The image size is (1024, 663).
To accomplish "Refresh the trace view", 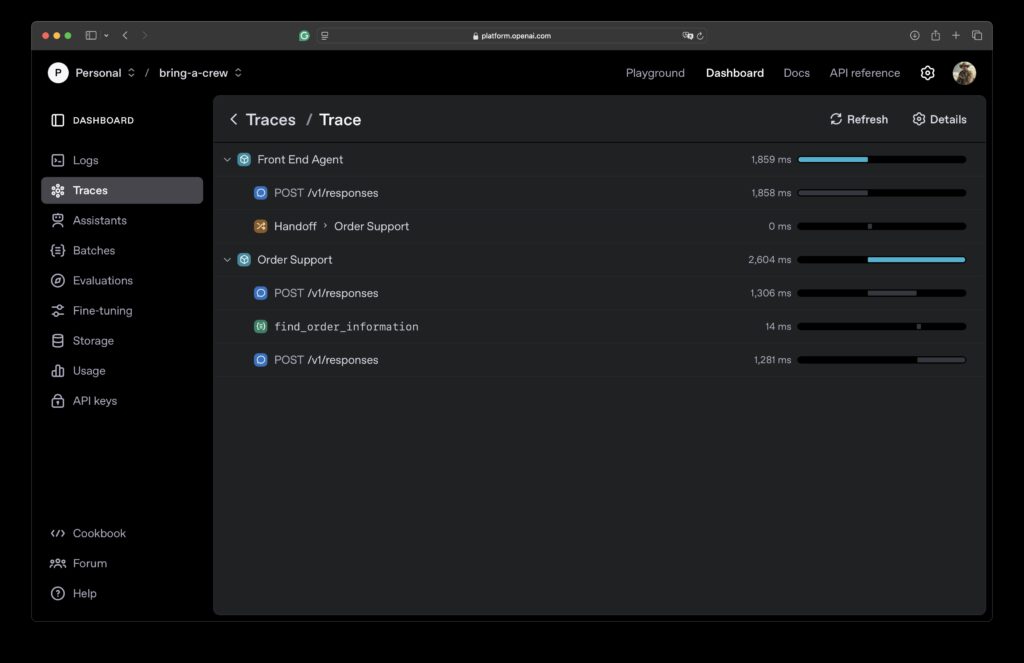I will [x=858, y=120].
